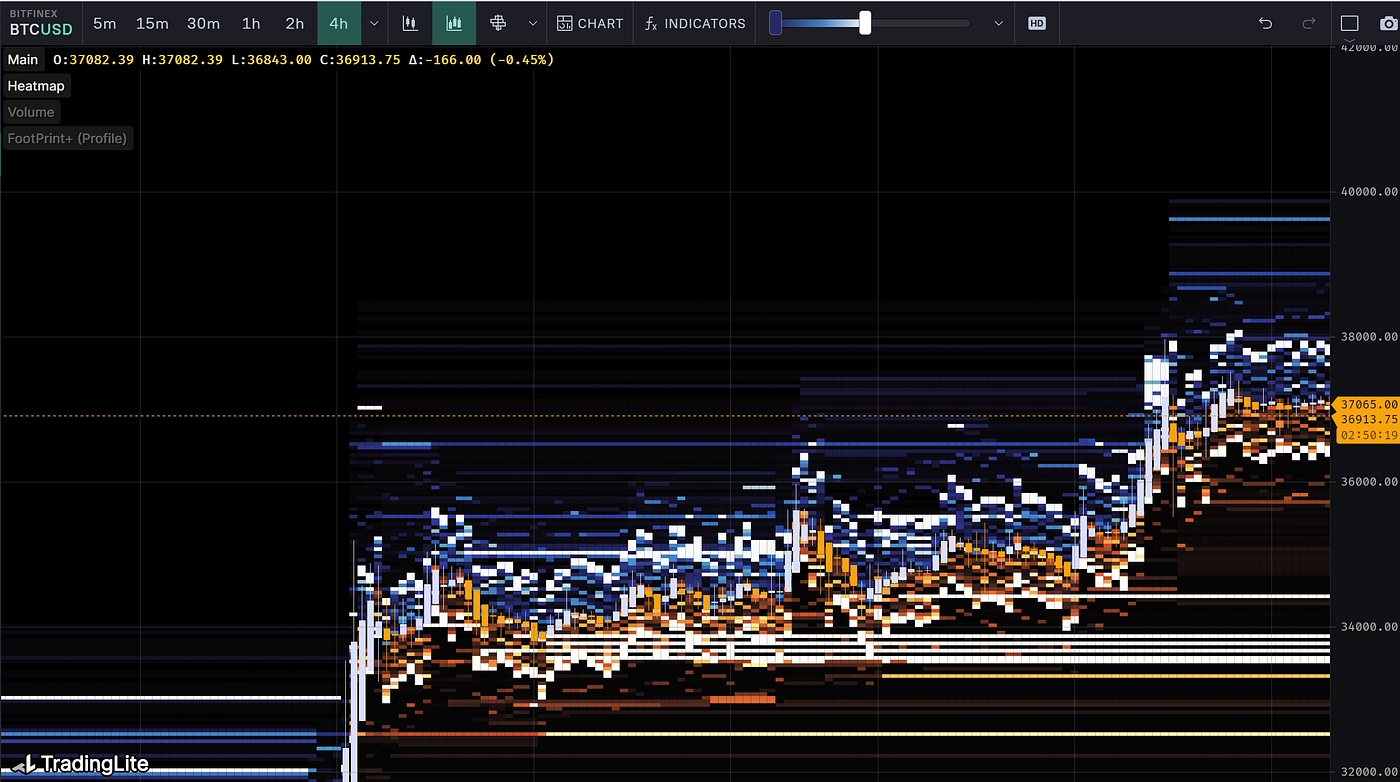The width and height of the screenshot is (1400, 782).
Task: Click the open value O:37082.39
Action: tap(96, 60)
